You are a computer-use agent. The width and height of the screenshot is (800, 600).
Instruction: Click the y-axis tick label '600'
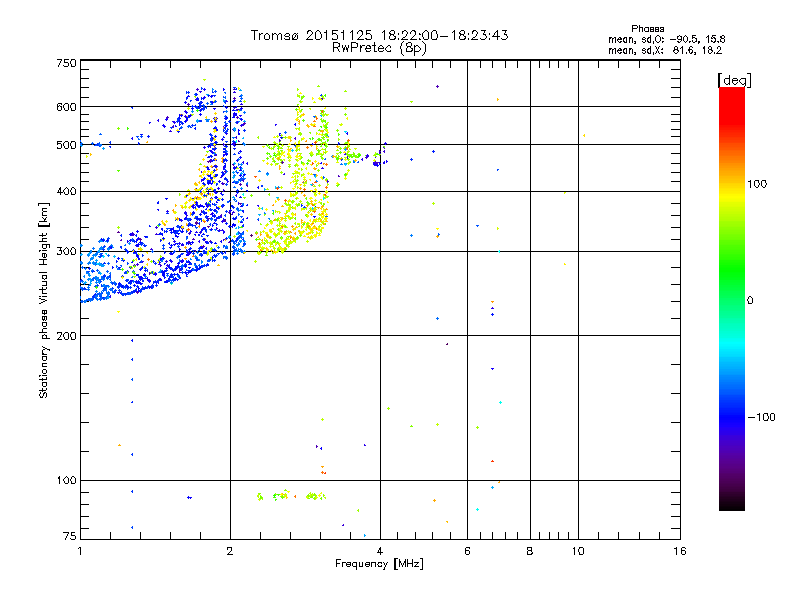(x=66, y=107)
